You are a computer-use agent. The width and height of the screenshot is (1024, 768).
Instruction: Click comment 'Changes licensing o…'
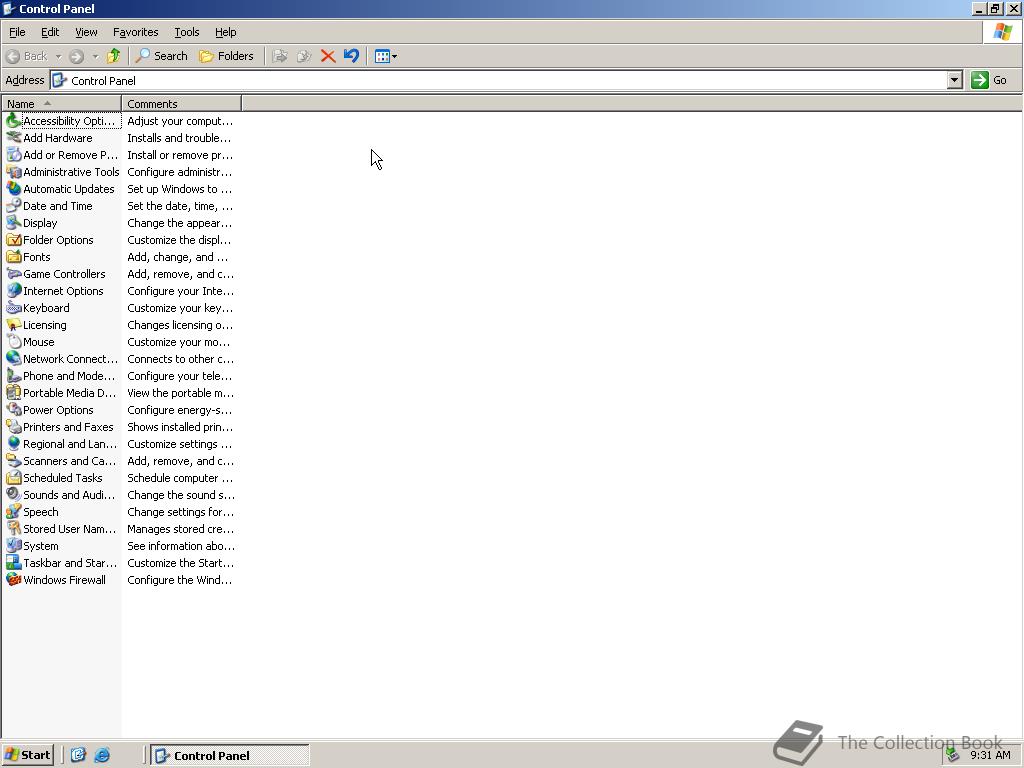[x=180, y=325]
